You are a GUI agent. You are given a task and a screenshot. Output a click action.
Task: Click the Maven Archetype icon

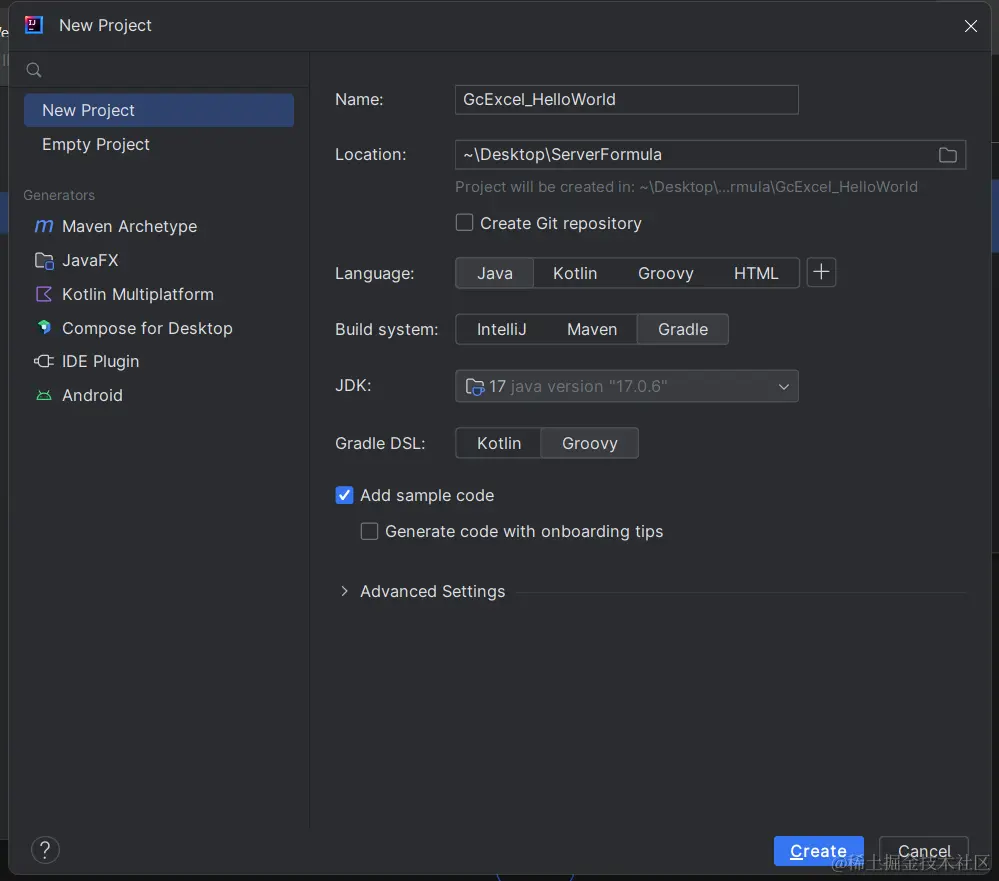tap(43, 226)
